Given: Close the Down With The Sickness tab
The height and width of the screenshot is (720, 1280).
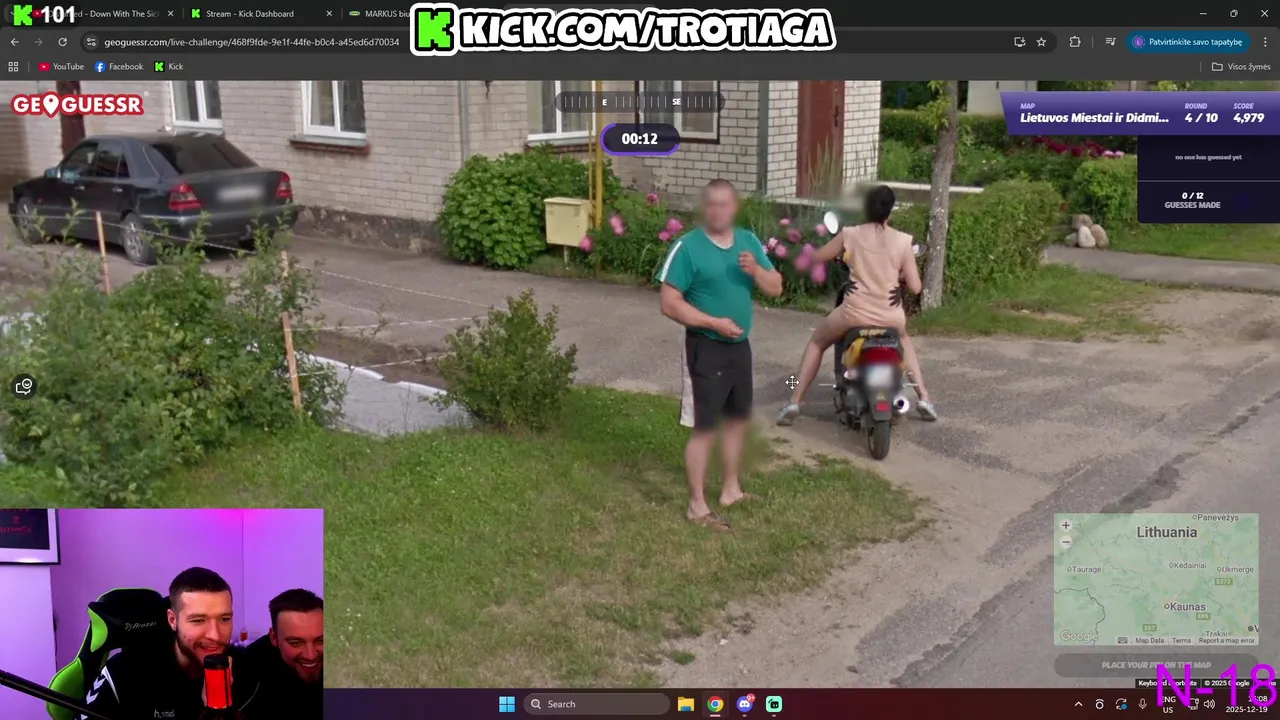Looking at the screenshot, I should tap(170, 14).
